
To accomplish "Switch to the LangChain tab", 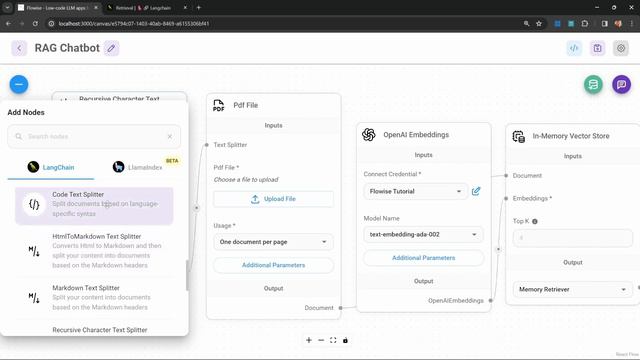I will (x=51, y=167).
